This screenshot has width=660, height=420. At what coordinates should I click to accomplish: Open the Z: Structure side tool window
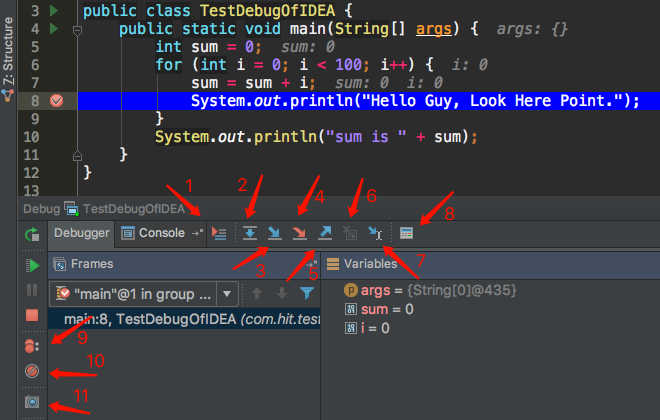pyautogui.click(x=8, y=59)
